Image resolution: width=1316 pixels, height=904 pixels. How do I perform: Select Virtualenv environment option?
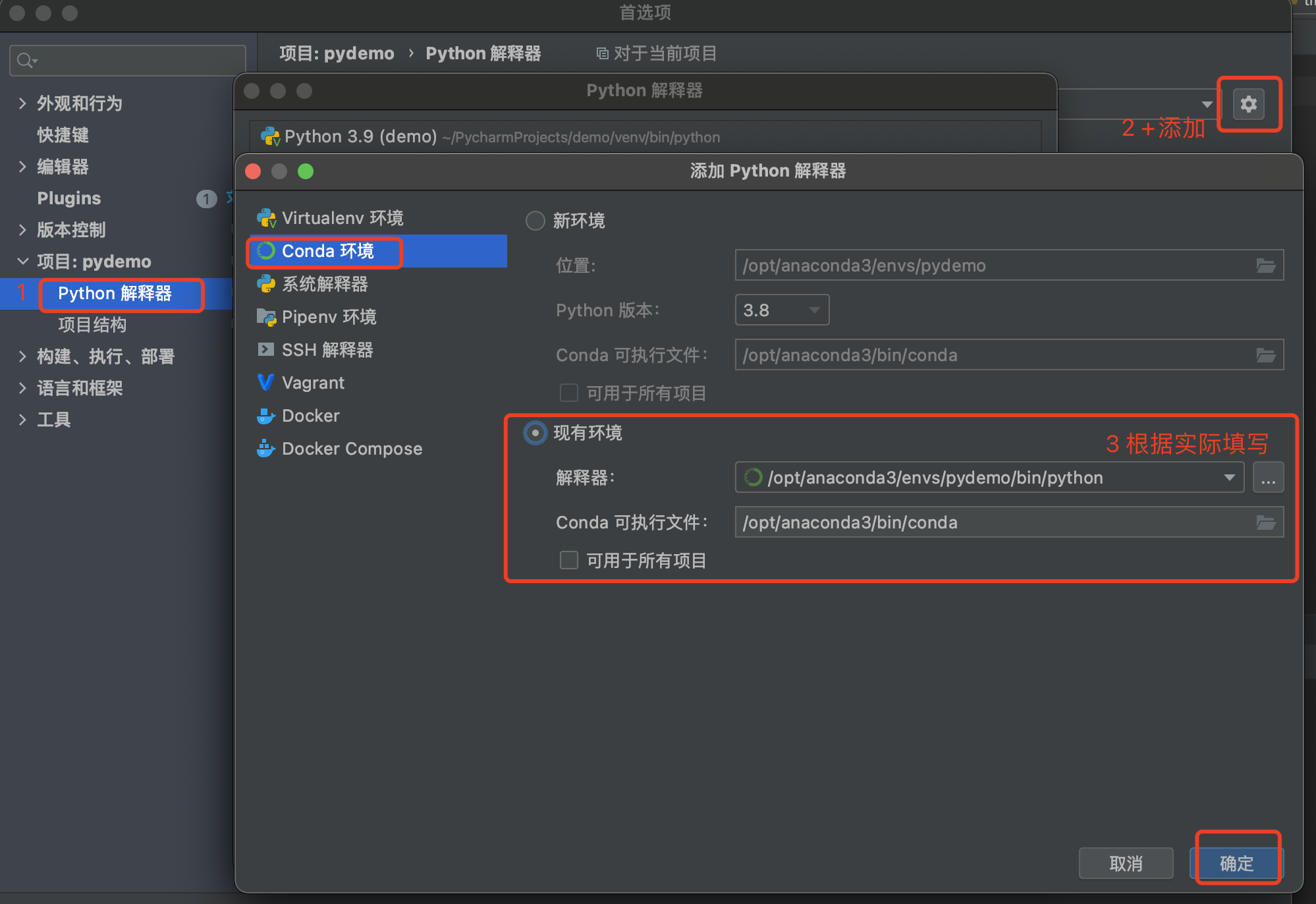point(343,218)
